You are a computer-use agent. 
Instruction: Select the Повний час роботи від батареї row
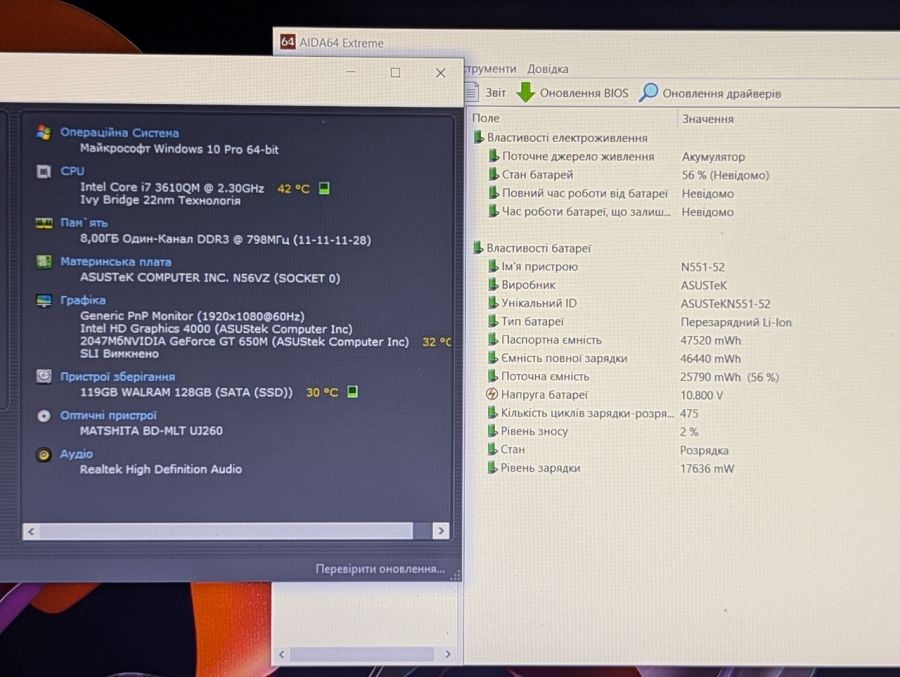coord(611,194)
